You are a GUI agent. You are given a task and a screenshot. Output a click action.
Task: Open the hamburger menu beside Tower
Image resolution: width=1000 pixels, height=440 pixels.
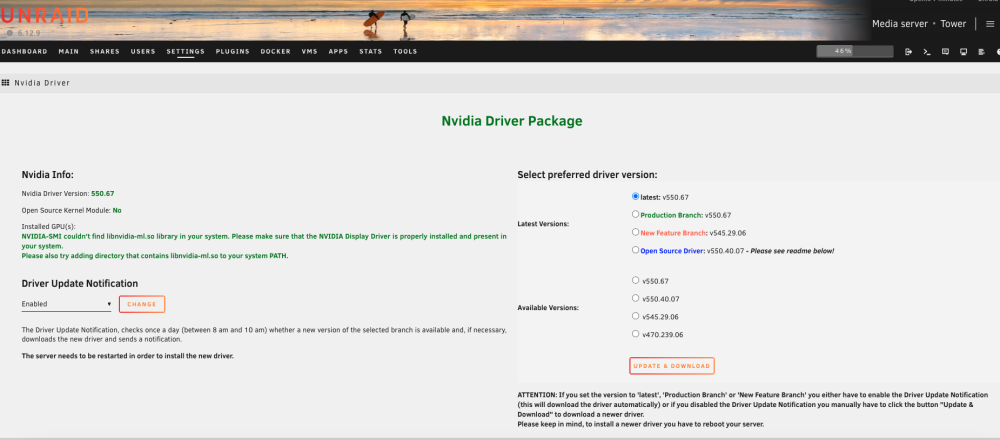pyautogui.click(x=990, y=24)
